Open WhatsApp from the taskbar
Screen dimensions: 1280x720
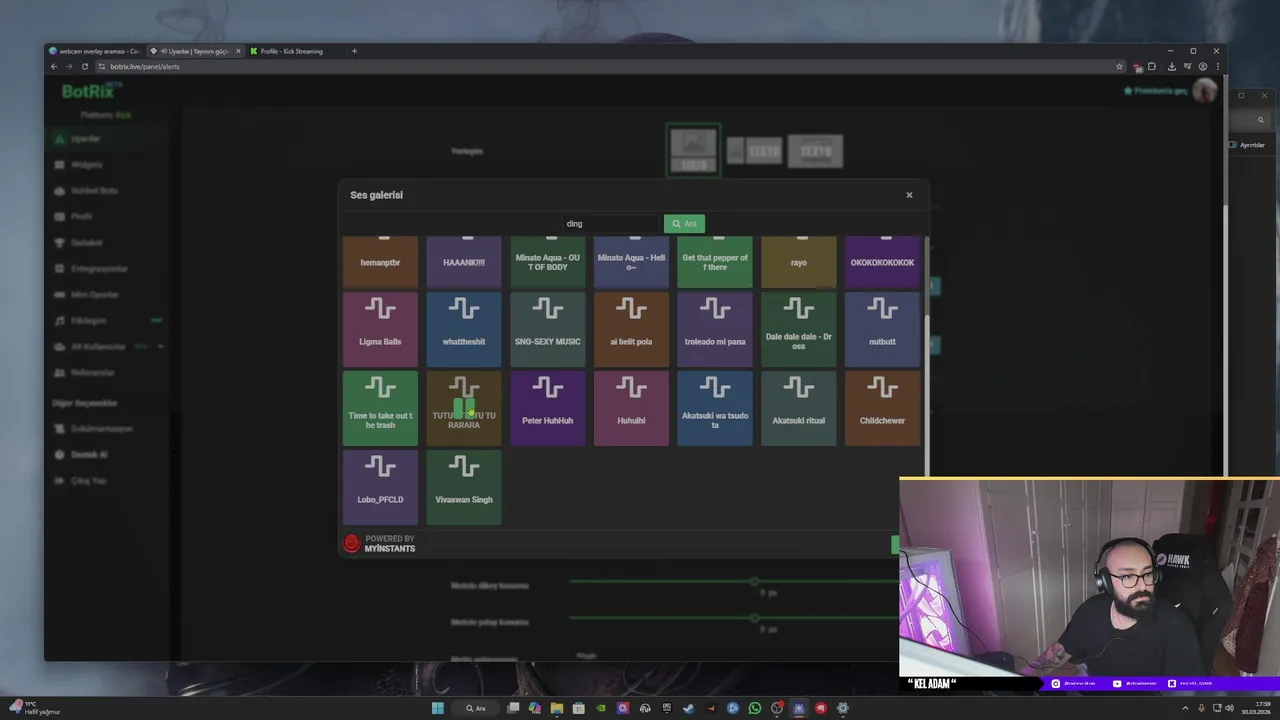pyautogui.click(x=755, y=708)
